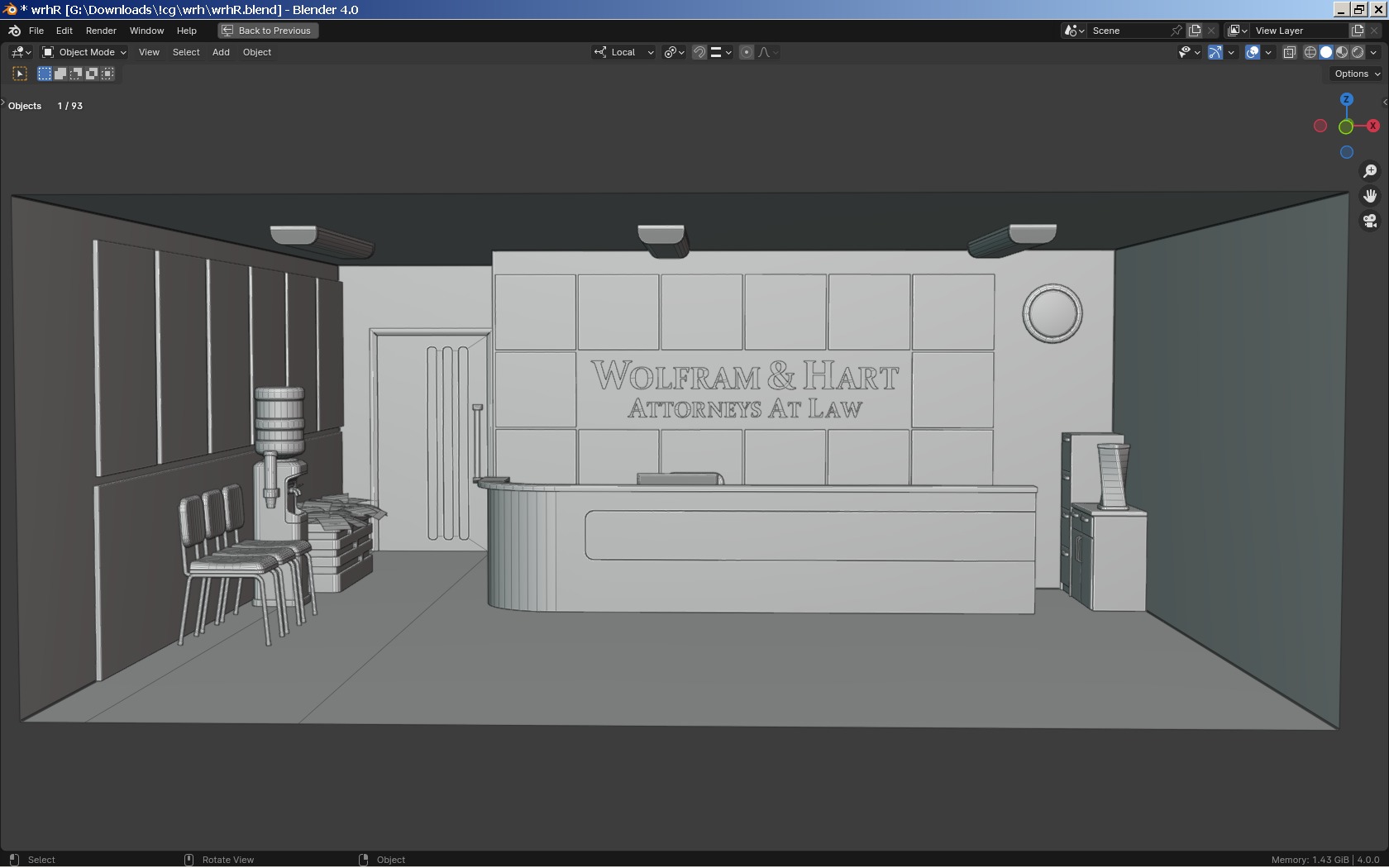Choose Subtract selection mode
Screen dimensions: 1389x868
[76, 74]
